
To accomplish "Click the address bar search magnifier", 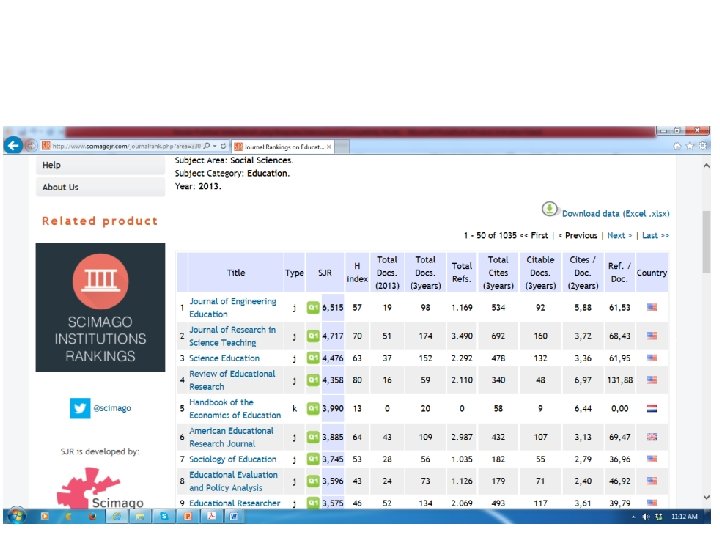I will (207, 146).
